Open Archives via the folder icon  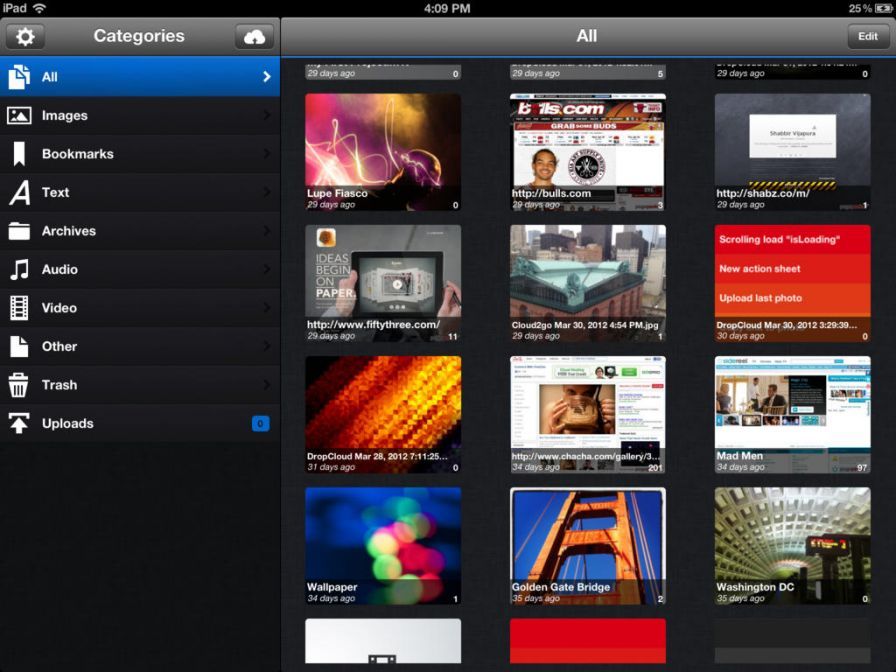point(18,231)
